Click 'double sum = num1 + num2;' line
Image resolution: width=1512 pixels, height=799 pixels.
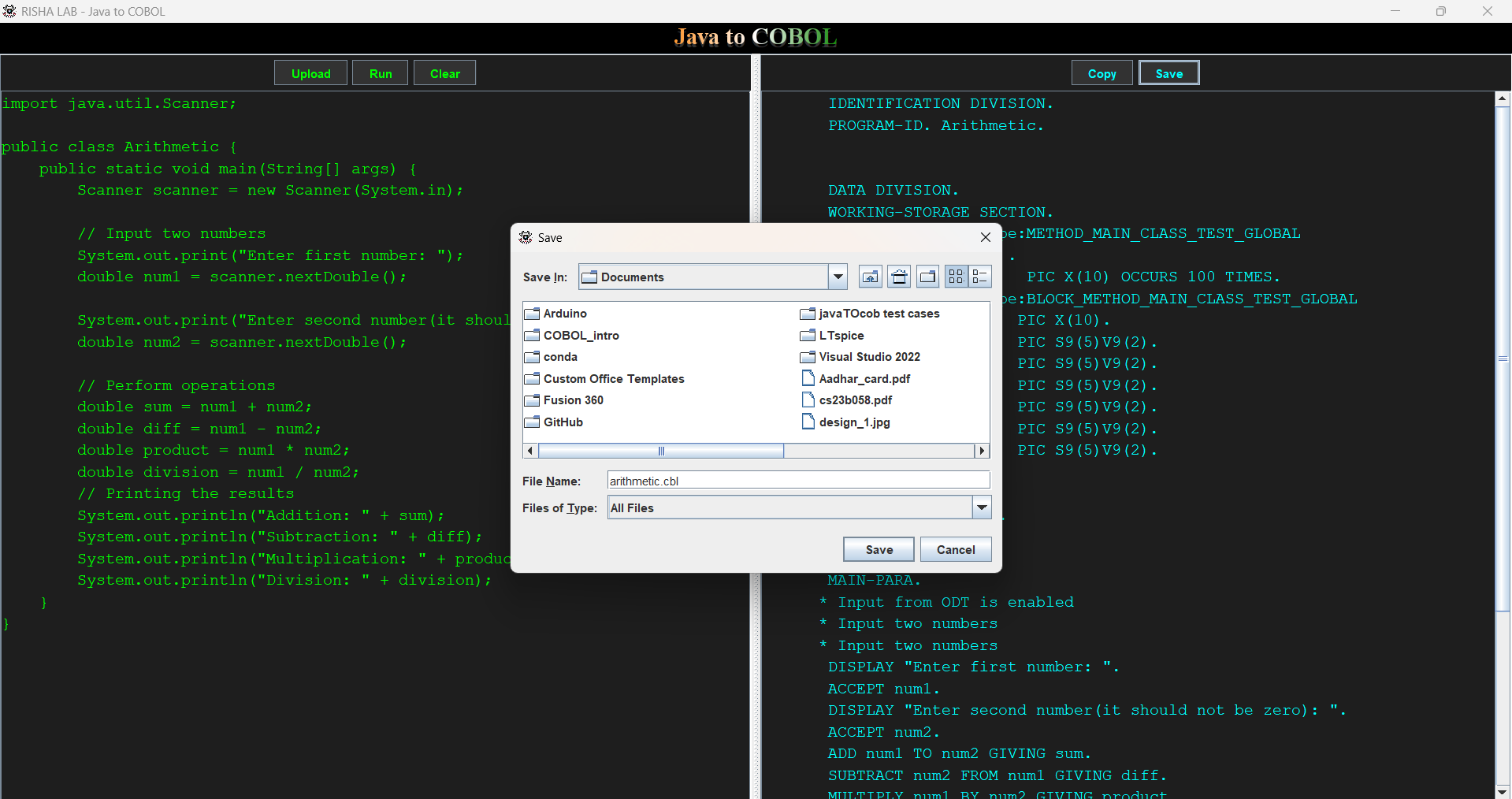point(195,407)
